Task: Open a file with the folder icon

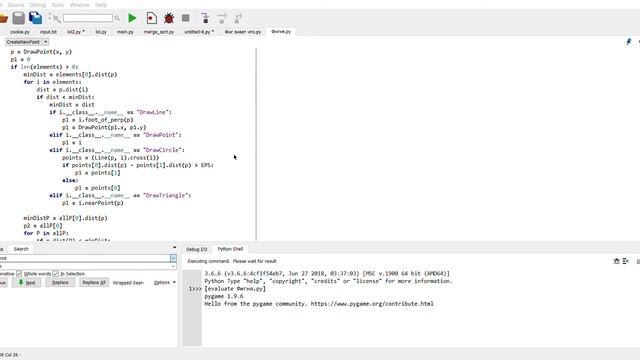Action: pyautogui.click(x=3, y=18)
